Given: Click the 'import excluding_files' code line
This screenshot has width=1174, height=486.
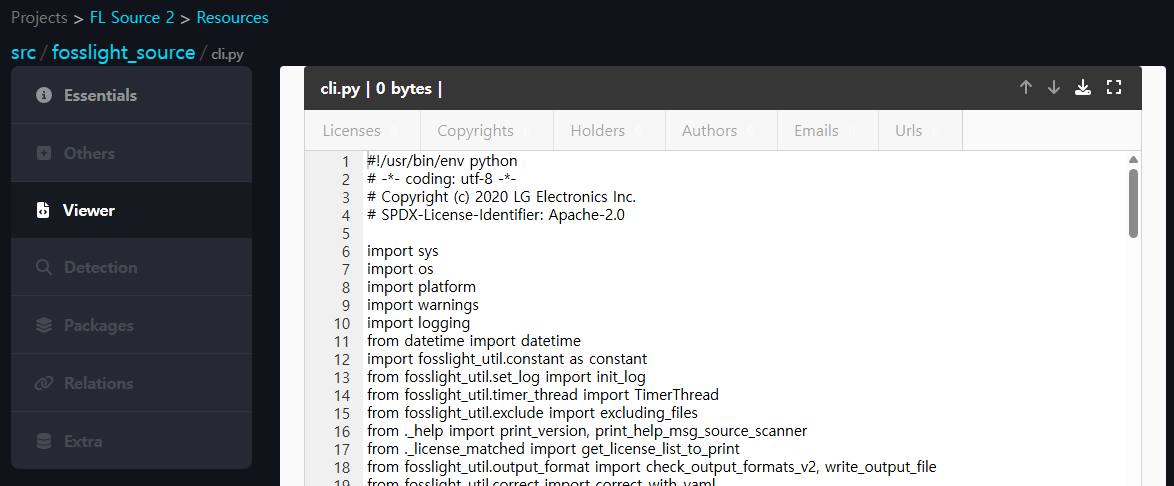Looking at the screenshot, I should [532, 413].
